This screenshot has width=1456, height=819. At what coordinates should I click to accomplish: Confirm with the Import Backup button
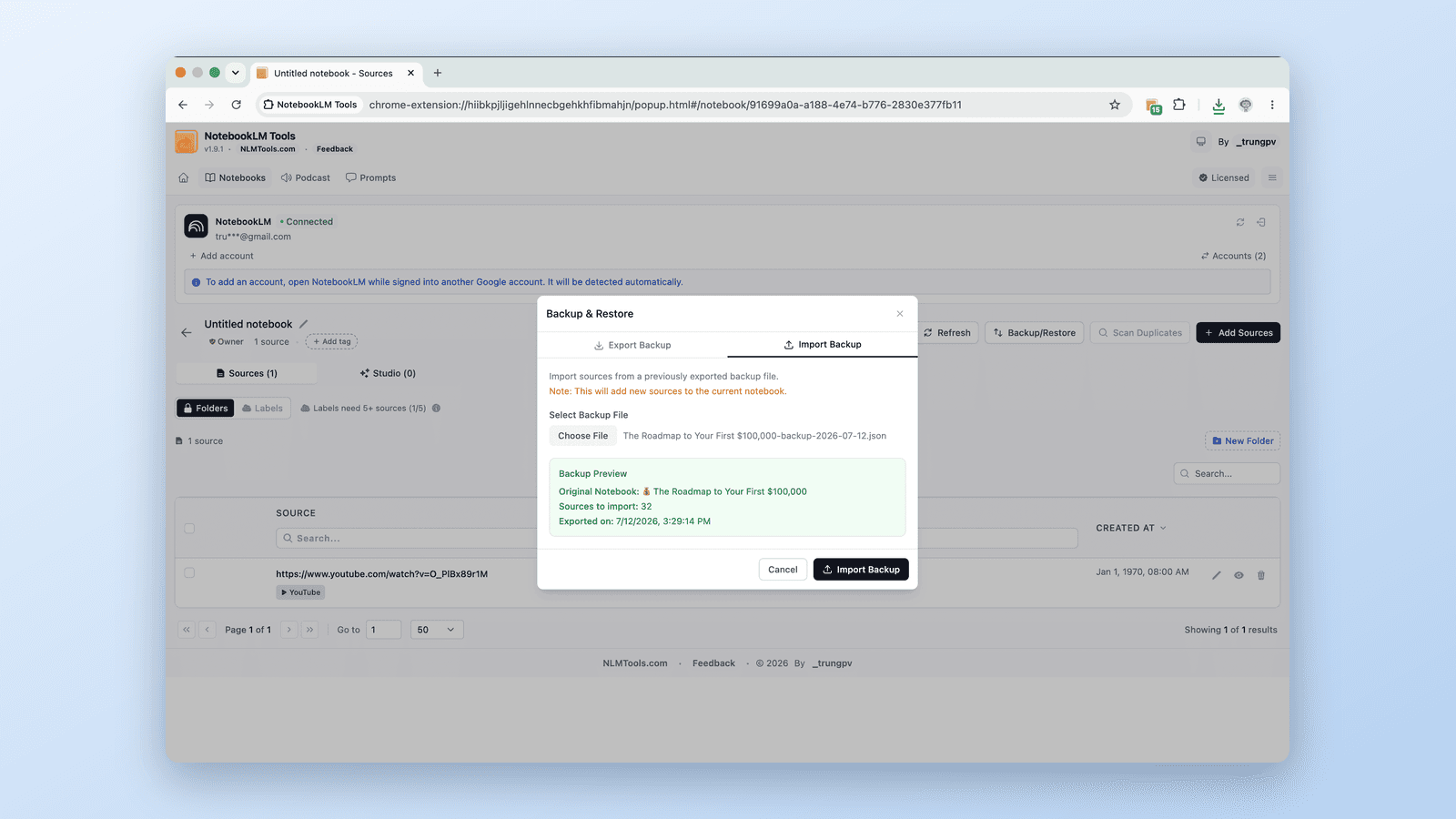tap(861, 570)
